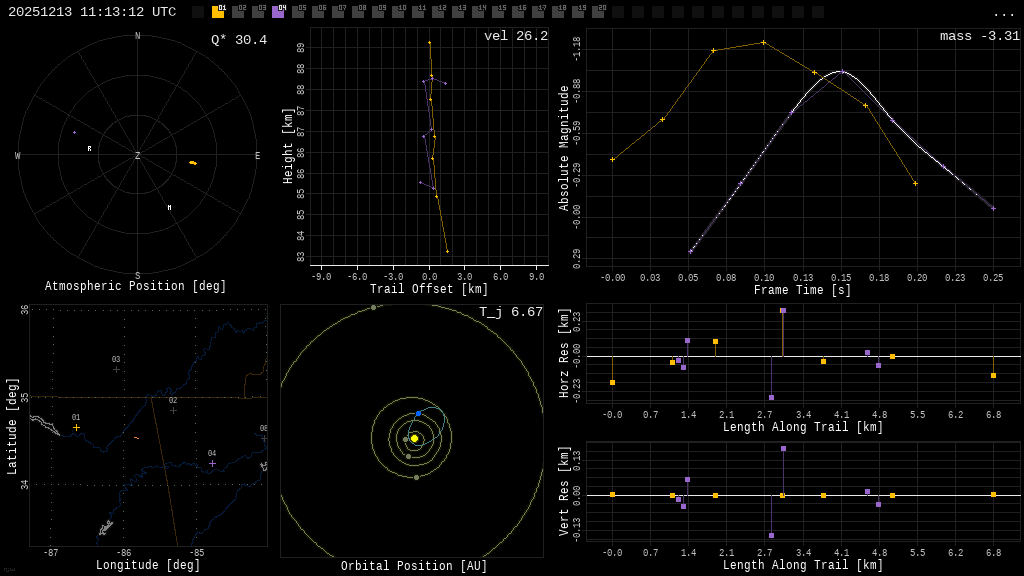Click the T_j 6.67 Tisserand value
Viewport: 1024px width, 576px height.
511,312
